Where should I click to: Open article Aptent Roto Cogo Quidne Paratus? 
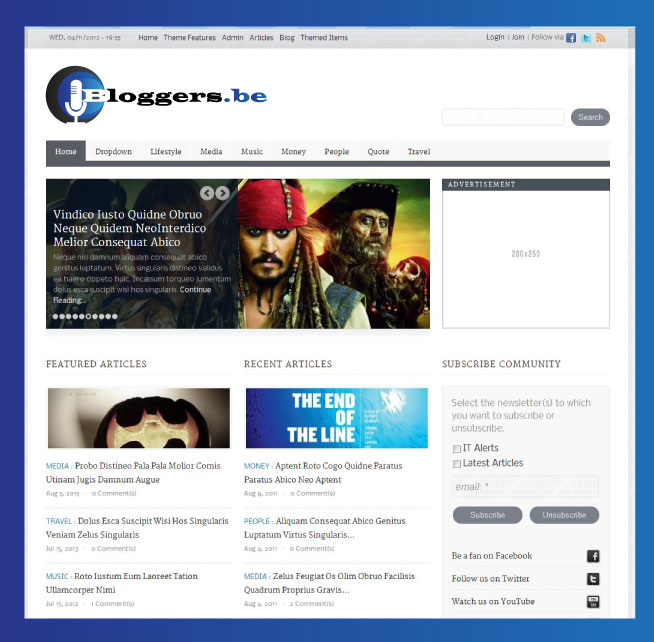[323, 473]
